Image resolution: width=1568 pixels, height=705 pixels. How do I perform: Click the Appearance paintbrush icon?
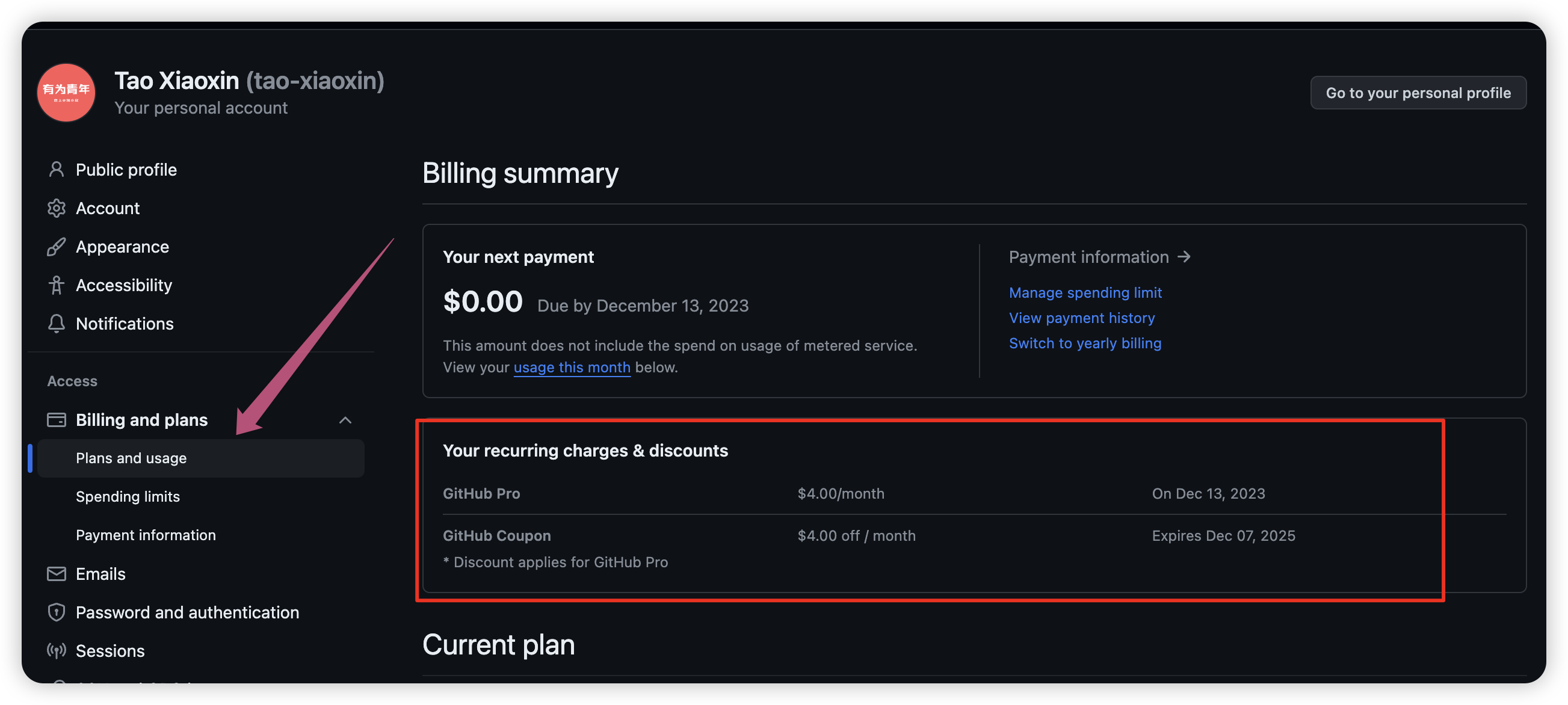[x=56, y=247]
